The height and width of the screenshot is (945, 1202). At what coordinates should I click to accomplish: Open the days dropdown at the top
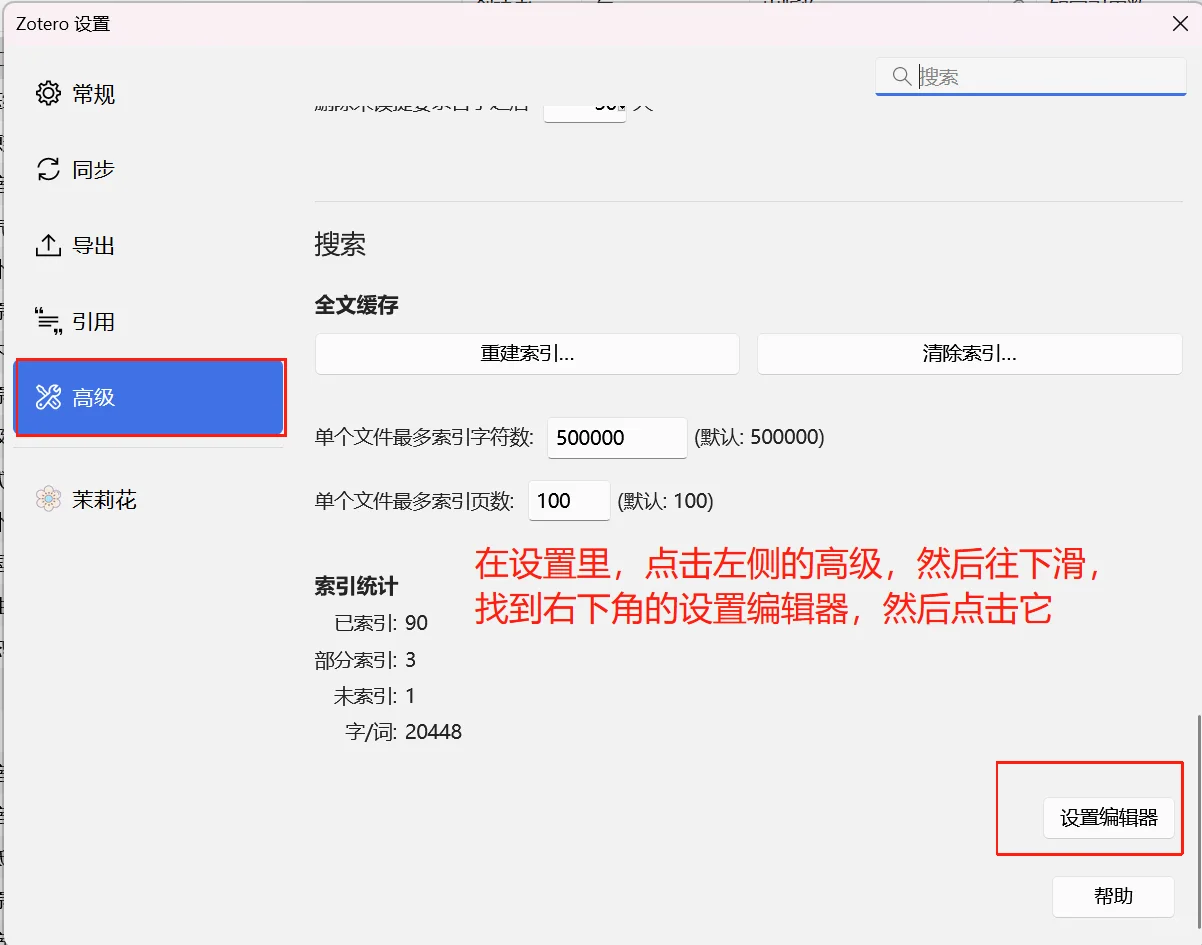585,104
